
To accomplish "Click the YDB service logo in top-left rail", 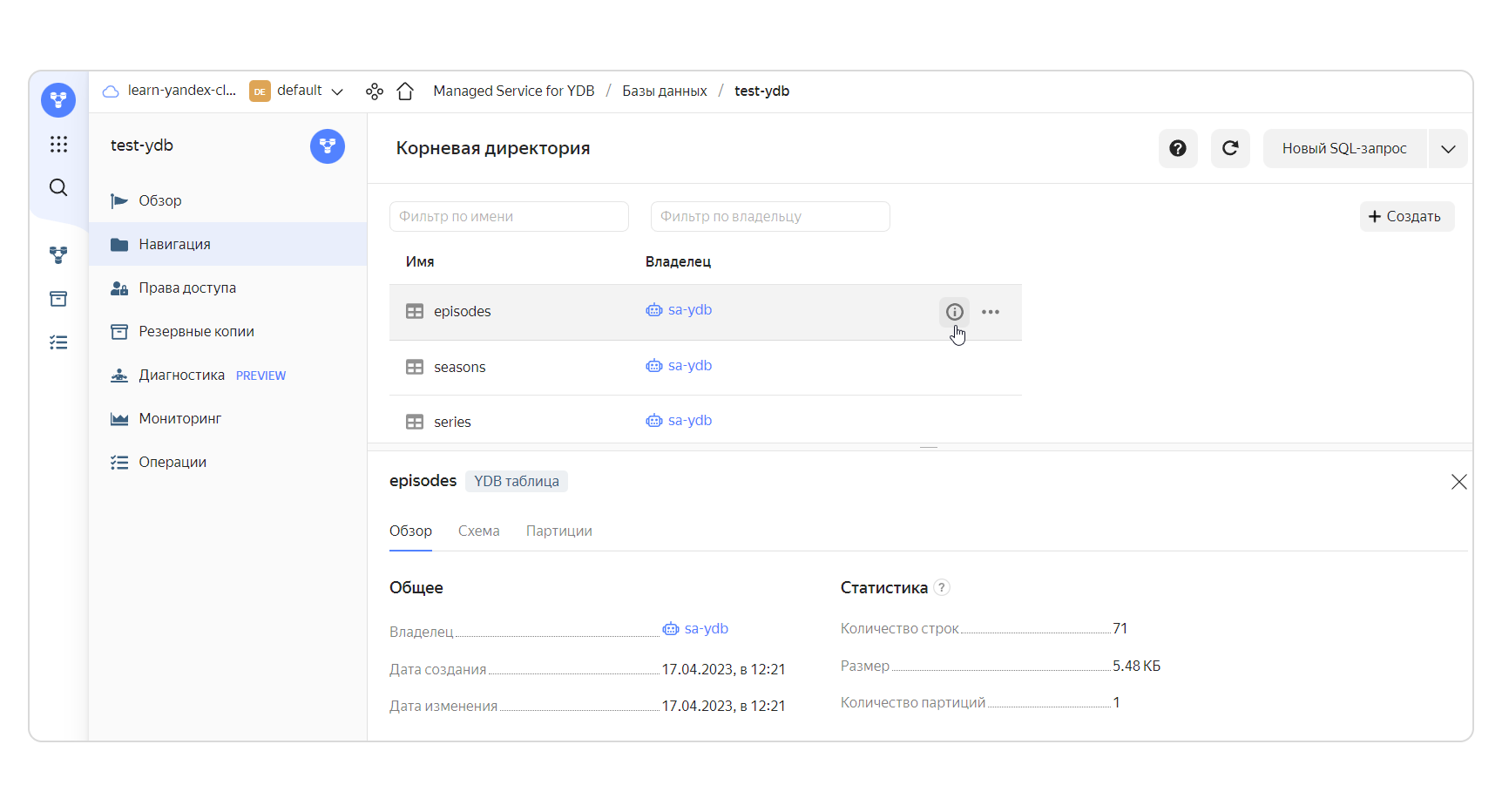I will click(58, 100).
